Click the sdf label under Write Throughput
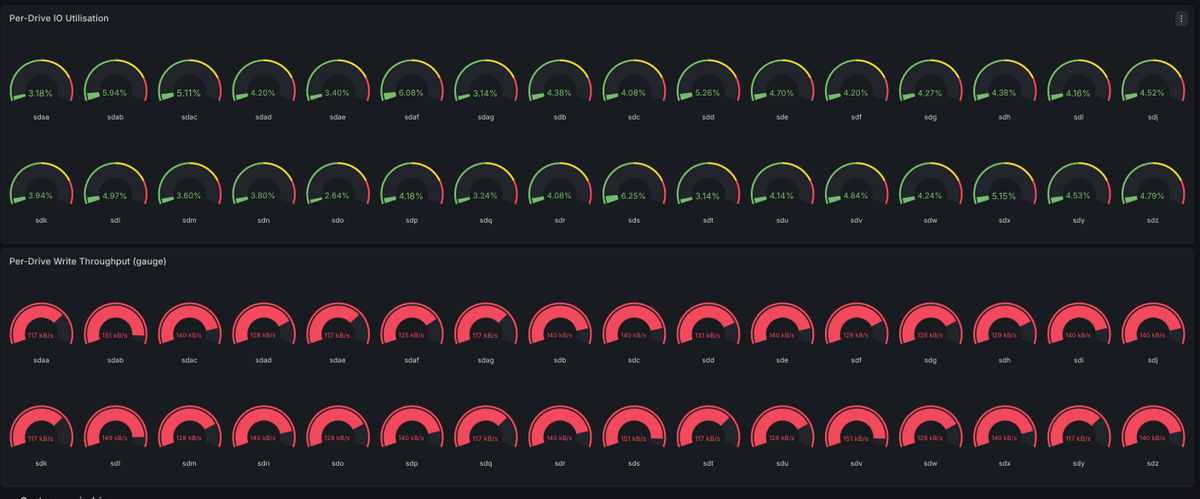 click(857, 362)
